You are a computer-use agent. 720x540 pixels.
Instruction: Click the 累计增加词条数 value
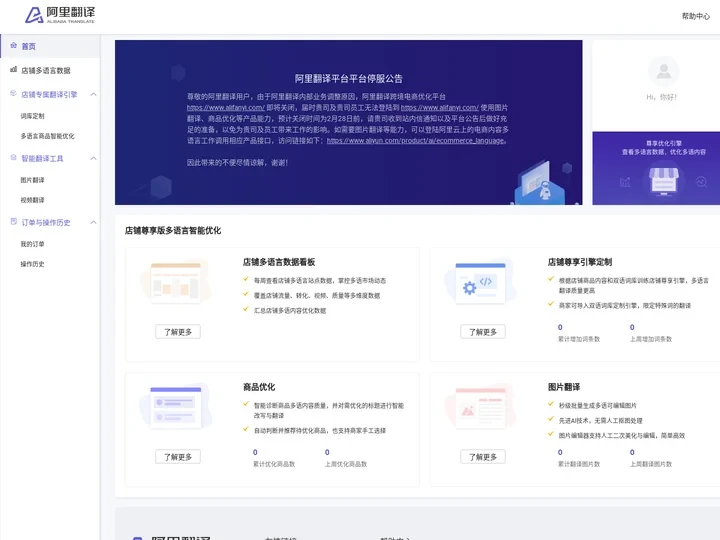[560, 327]
